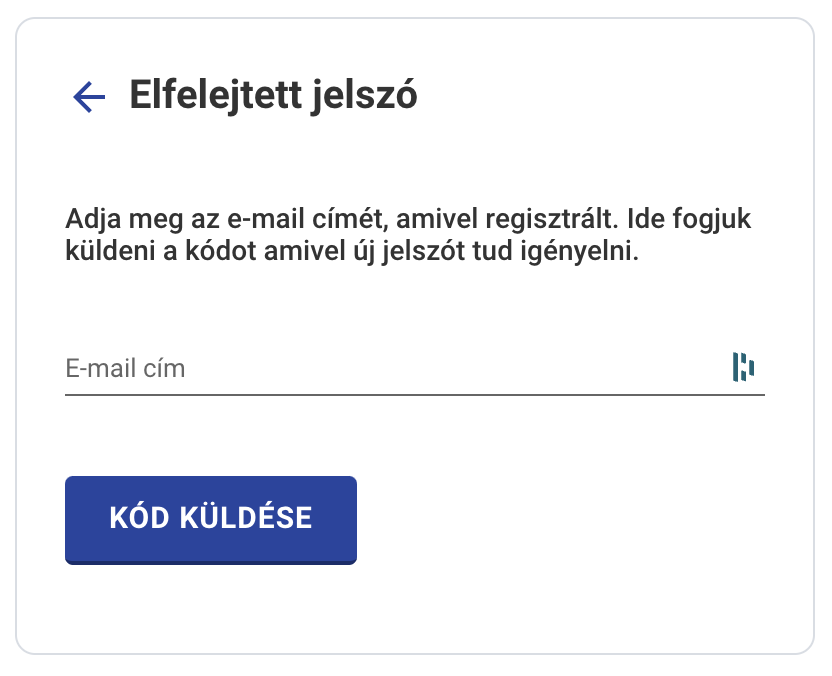The height and width of the screenshot is (676, 832).
Task: Go back from the forgotten password form
Action: [x=89, y=97]
